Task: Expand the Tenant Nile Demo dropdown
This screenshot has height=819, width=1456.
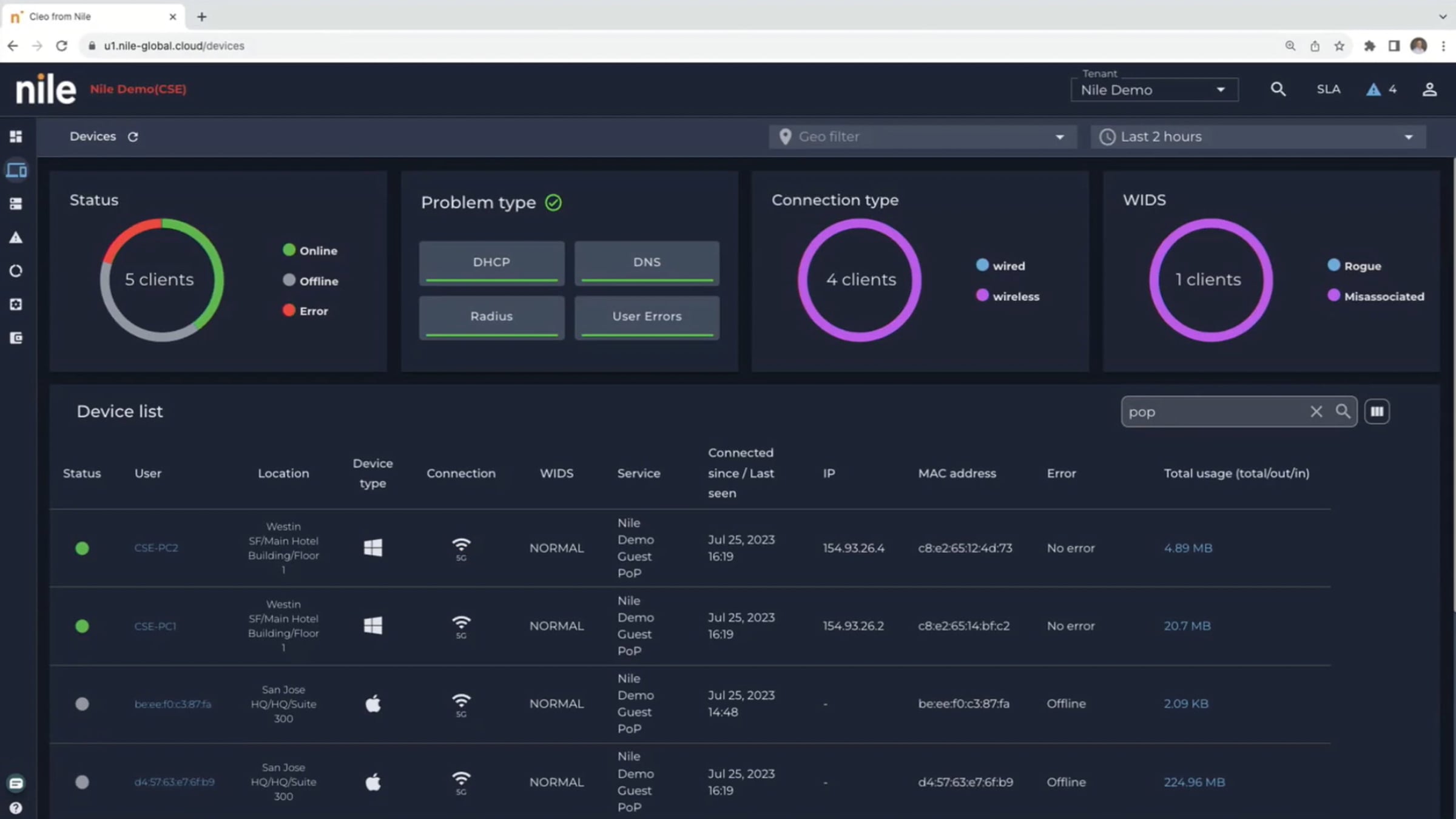Action: 1153,90
